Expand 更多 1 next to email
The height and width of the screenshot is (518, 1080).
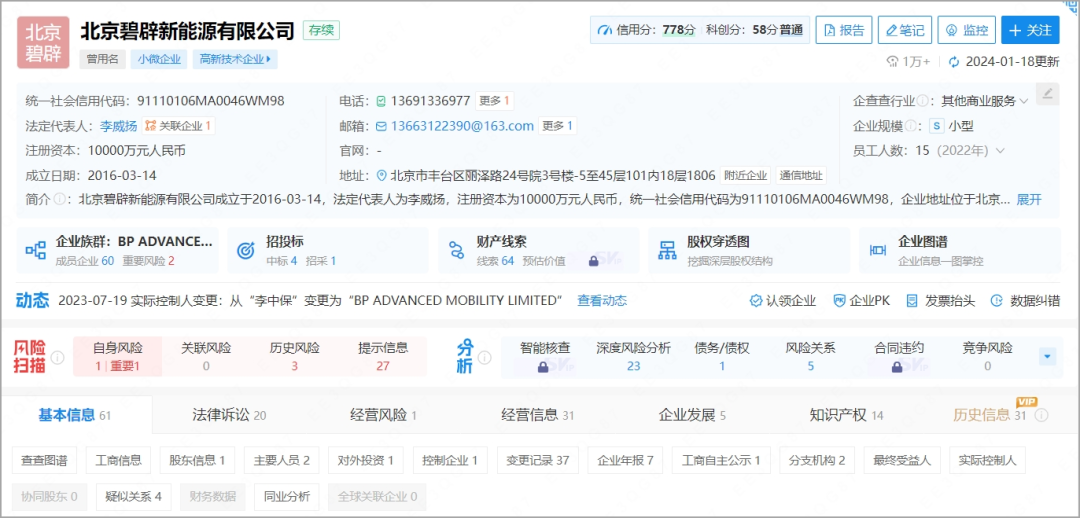coord(557,126)
